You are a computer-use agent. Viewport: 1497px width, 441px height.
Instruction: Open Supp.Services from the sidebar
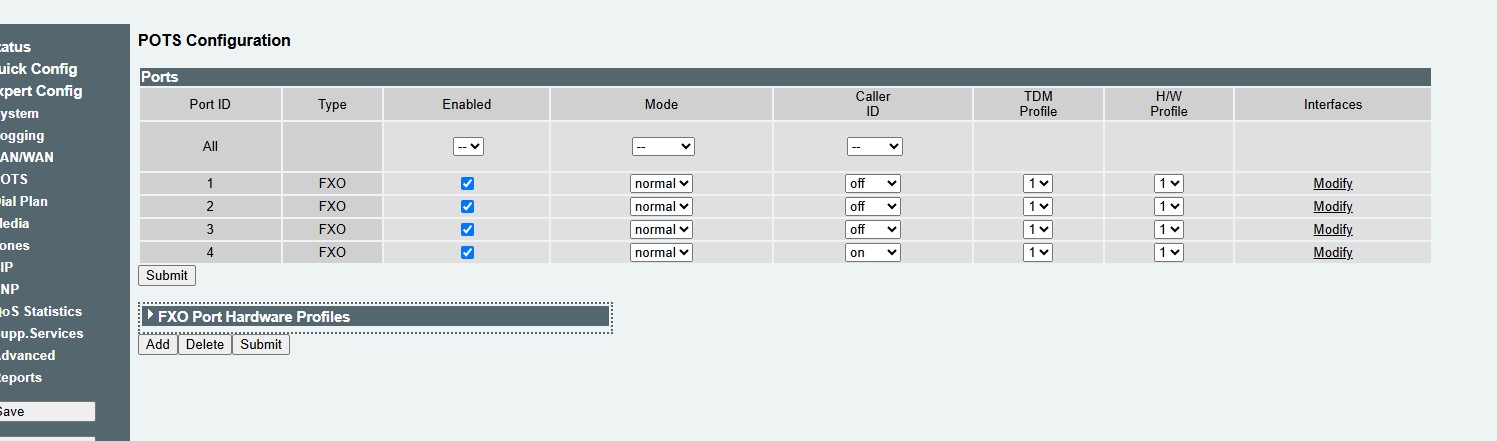(41, 333)
